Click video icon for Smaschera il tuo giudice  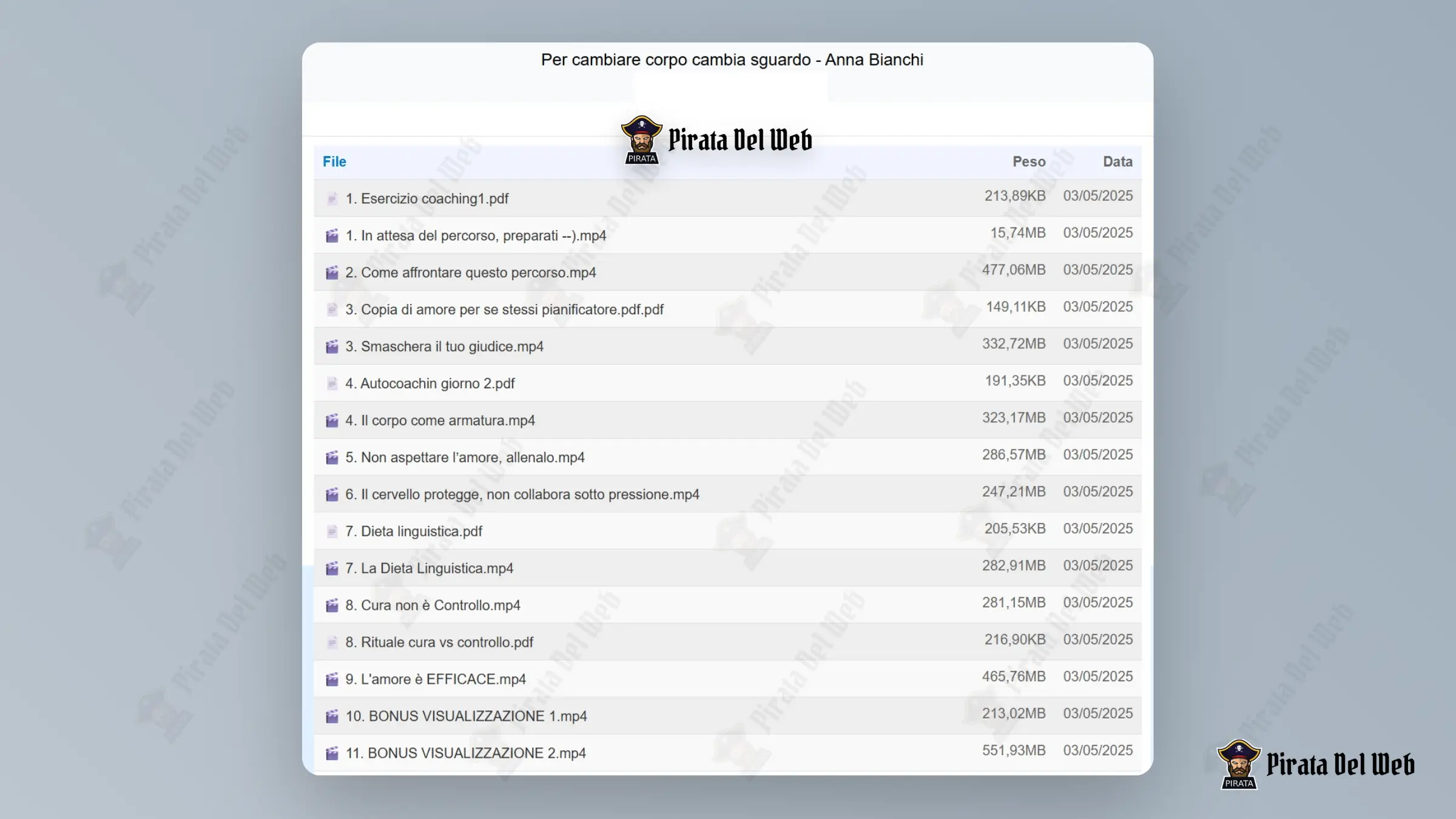pyautogui.click(x=332, y=347)
